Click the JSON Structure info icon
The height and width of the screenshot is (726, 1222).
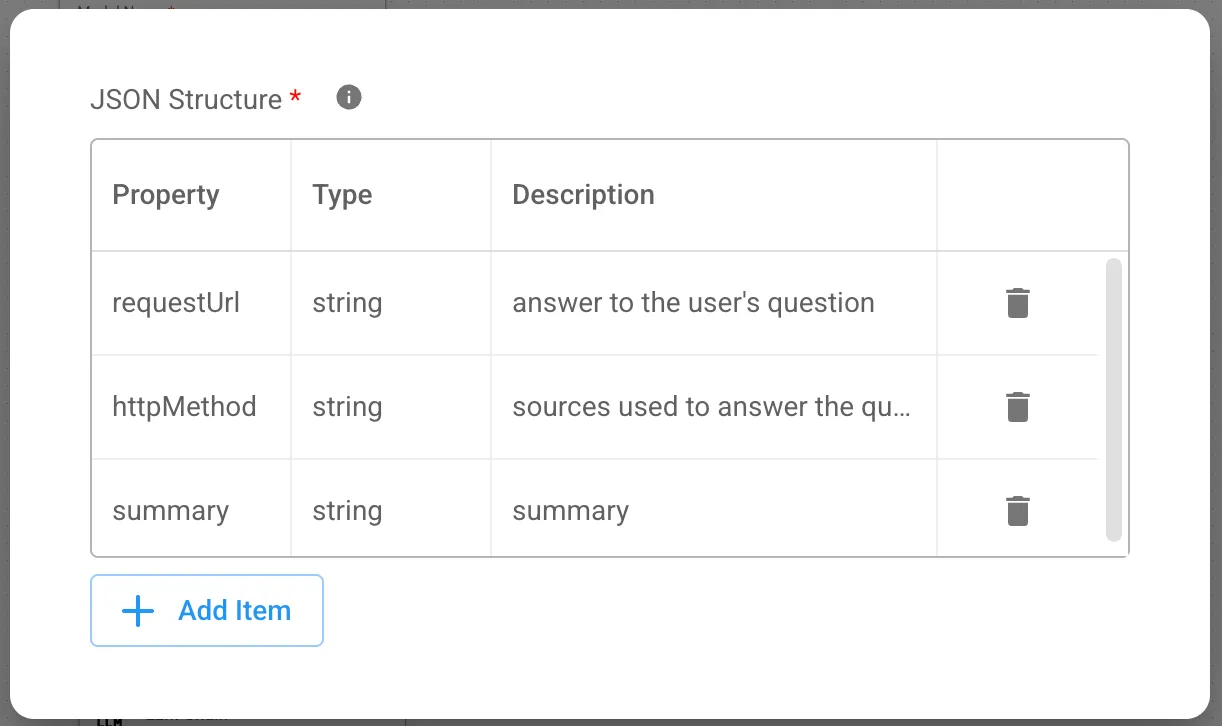(349, 98)
